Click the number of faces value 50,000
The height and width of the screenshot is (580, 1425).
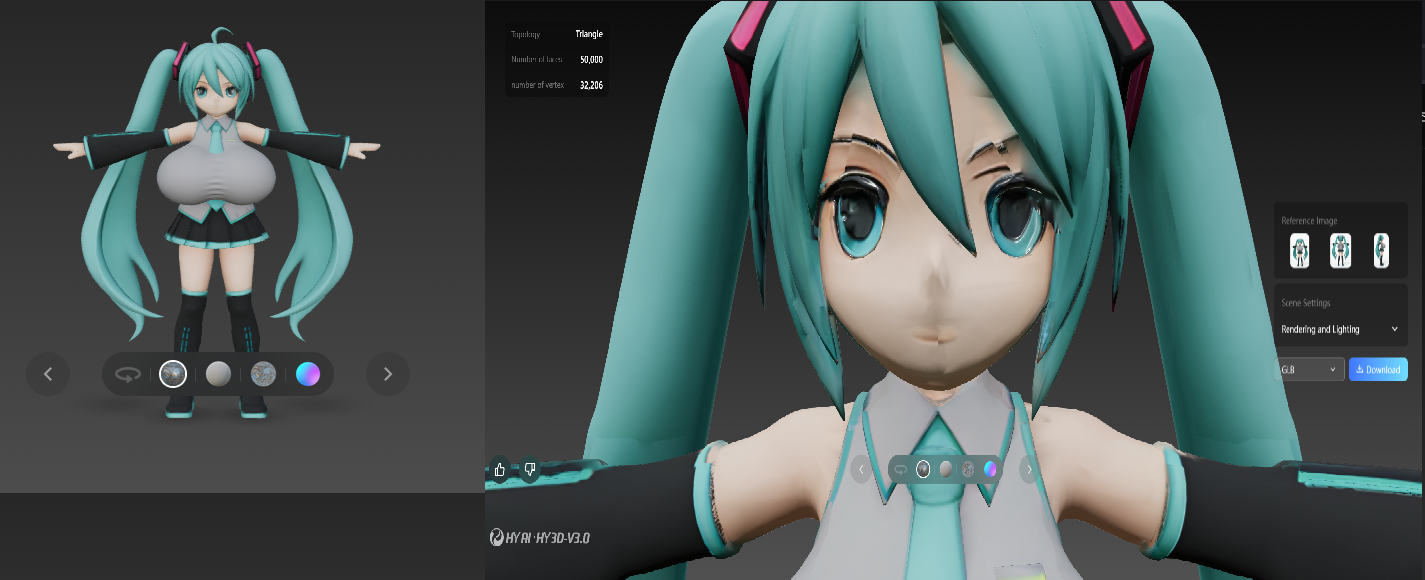click(x=591, y=60)
